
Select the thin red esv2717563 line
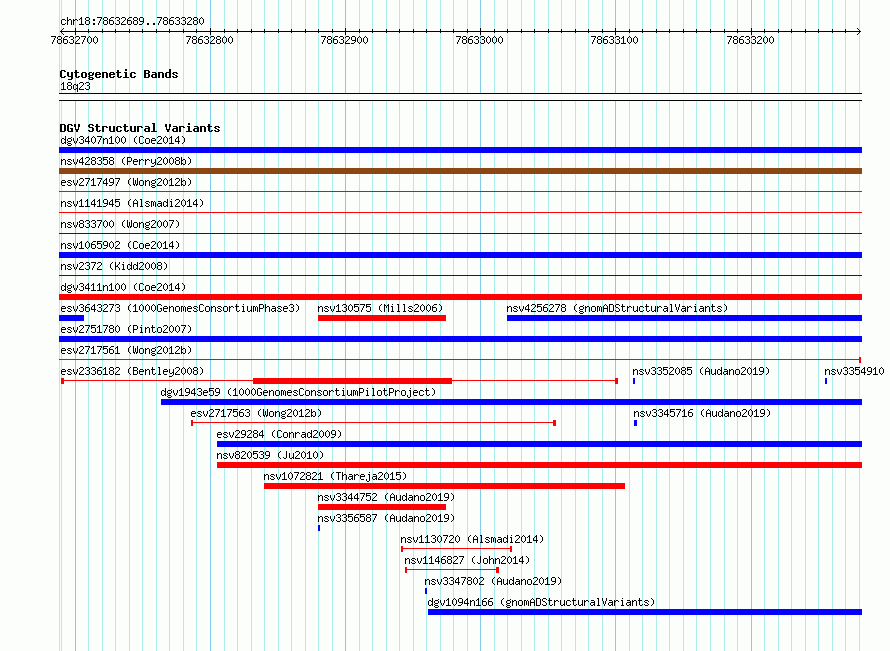pyautogui.click(x=373, y=423)
